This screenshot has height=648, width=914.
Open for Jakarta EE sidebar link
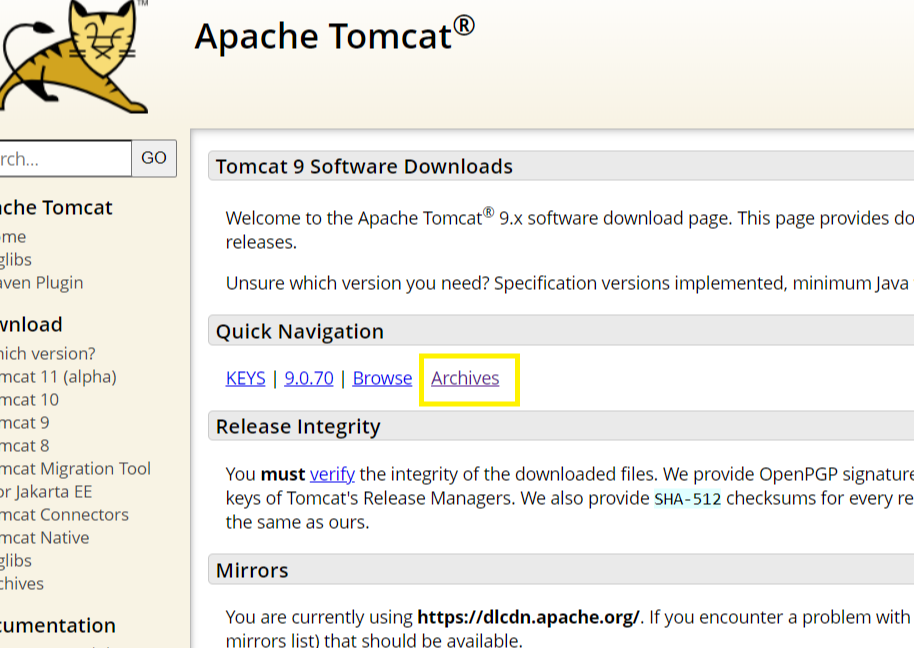coord(46,492)
